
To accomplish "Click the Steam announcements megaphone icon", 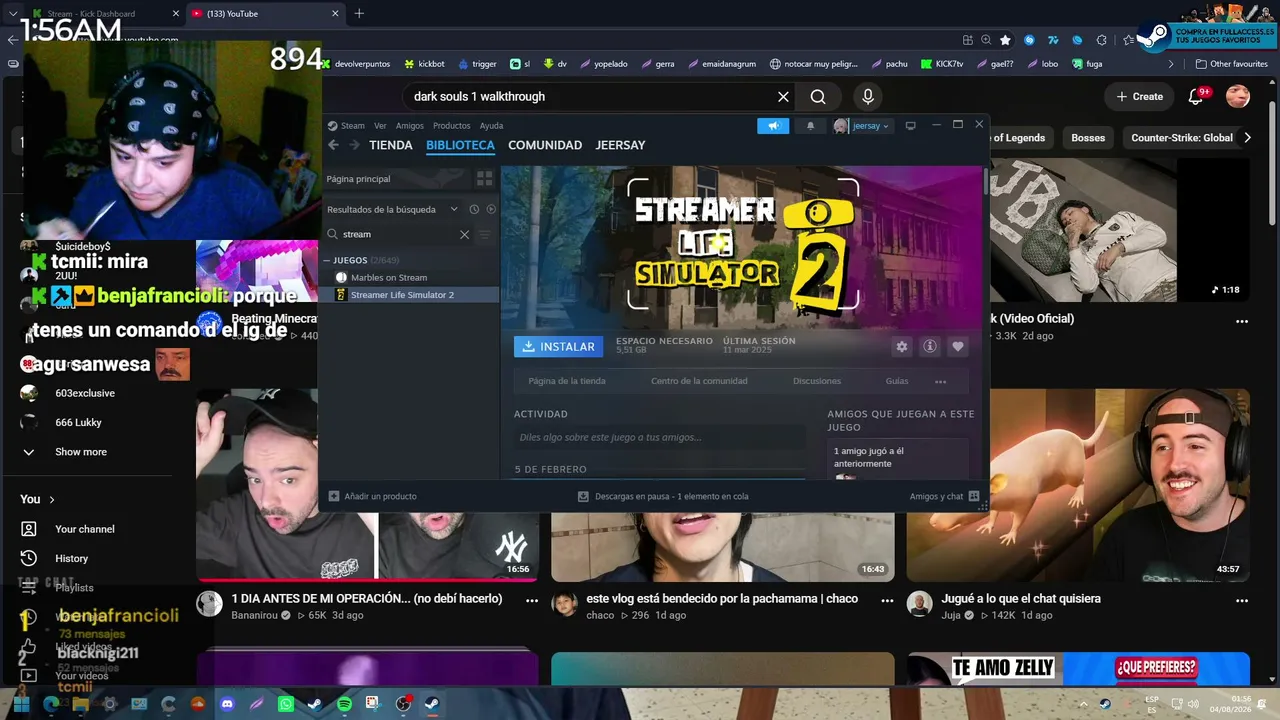I will click(773, 126).
